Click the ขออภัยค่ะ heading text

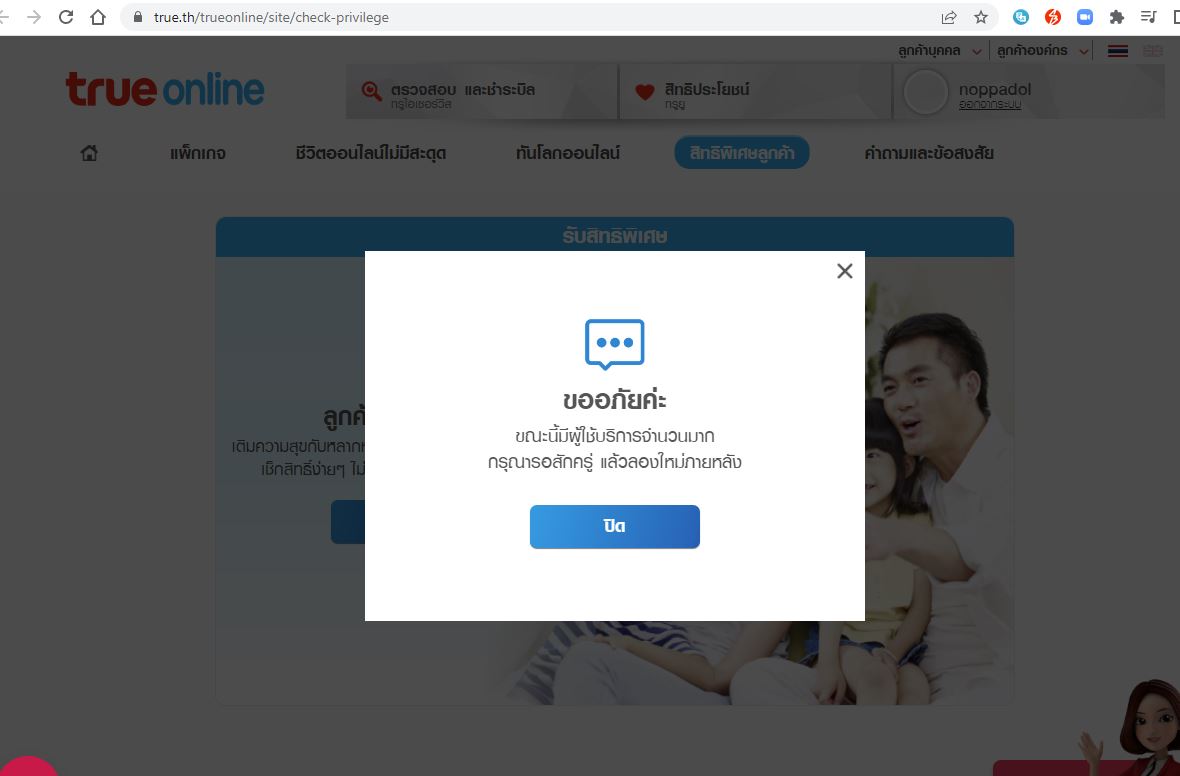click(615, 400)
